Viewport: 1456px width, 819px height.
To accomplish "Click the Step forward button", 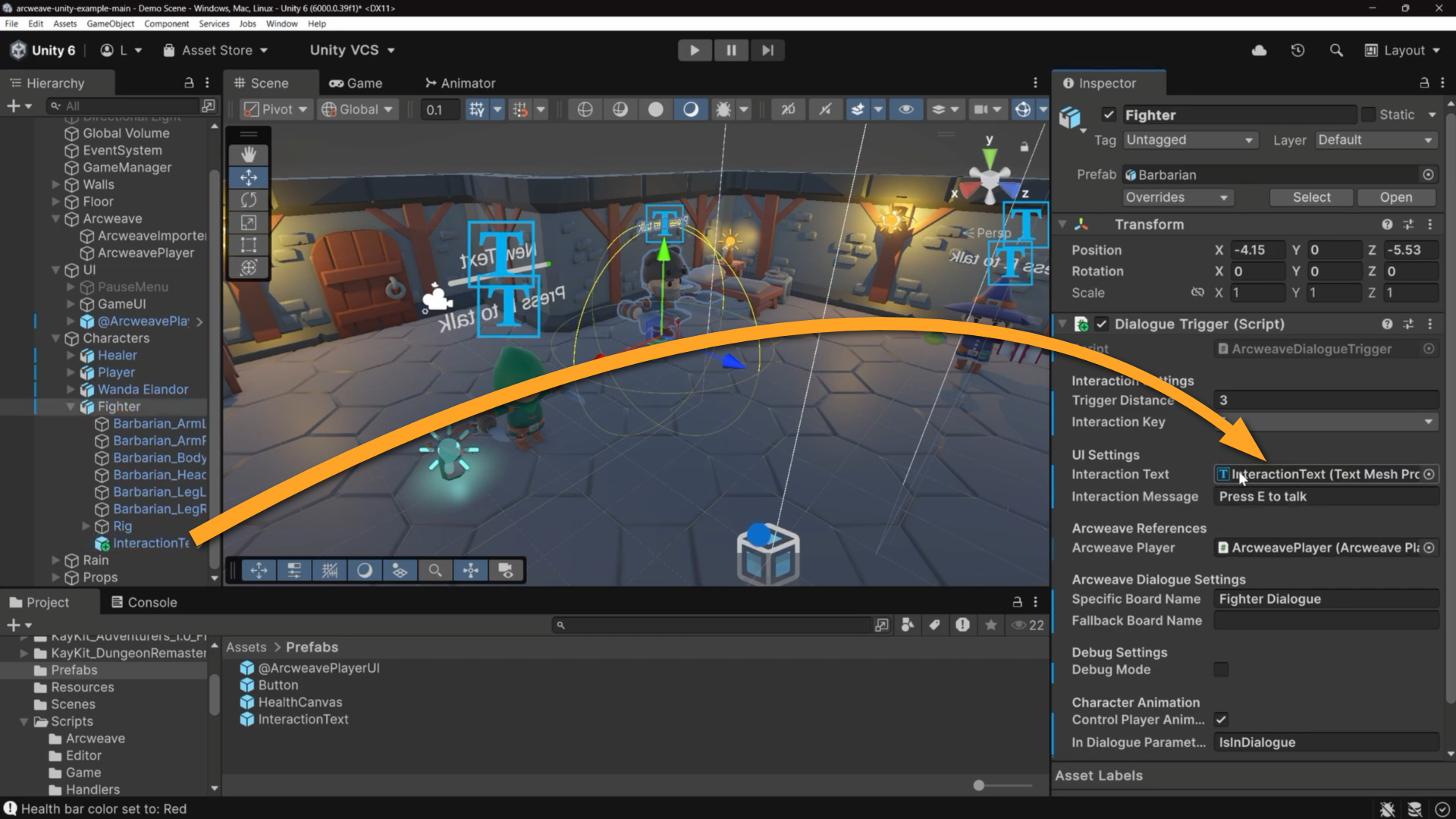I will 767,50.
